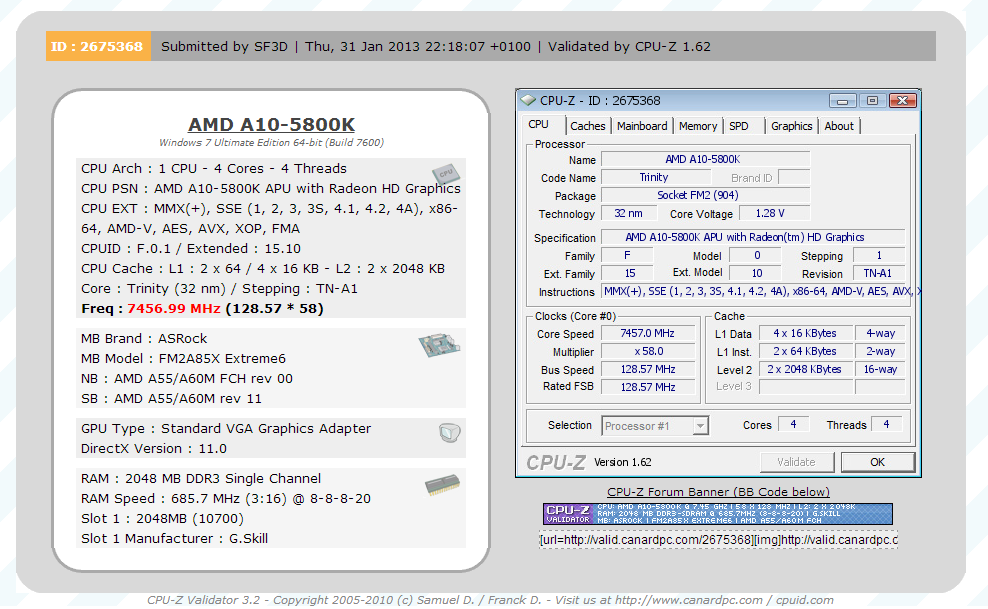The width and height of the screenshot is (988, 609).
Task: Click the GPU icon beside Standard VGA
Action: (450, 433)
